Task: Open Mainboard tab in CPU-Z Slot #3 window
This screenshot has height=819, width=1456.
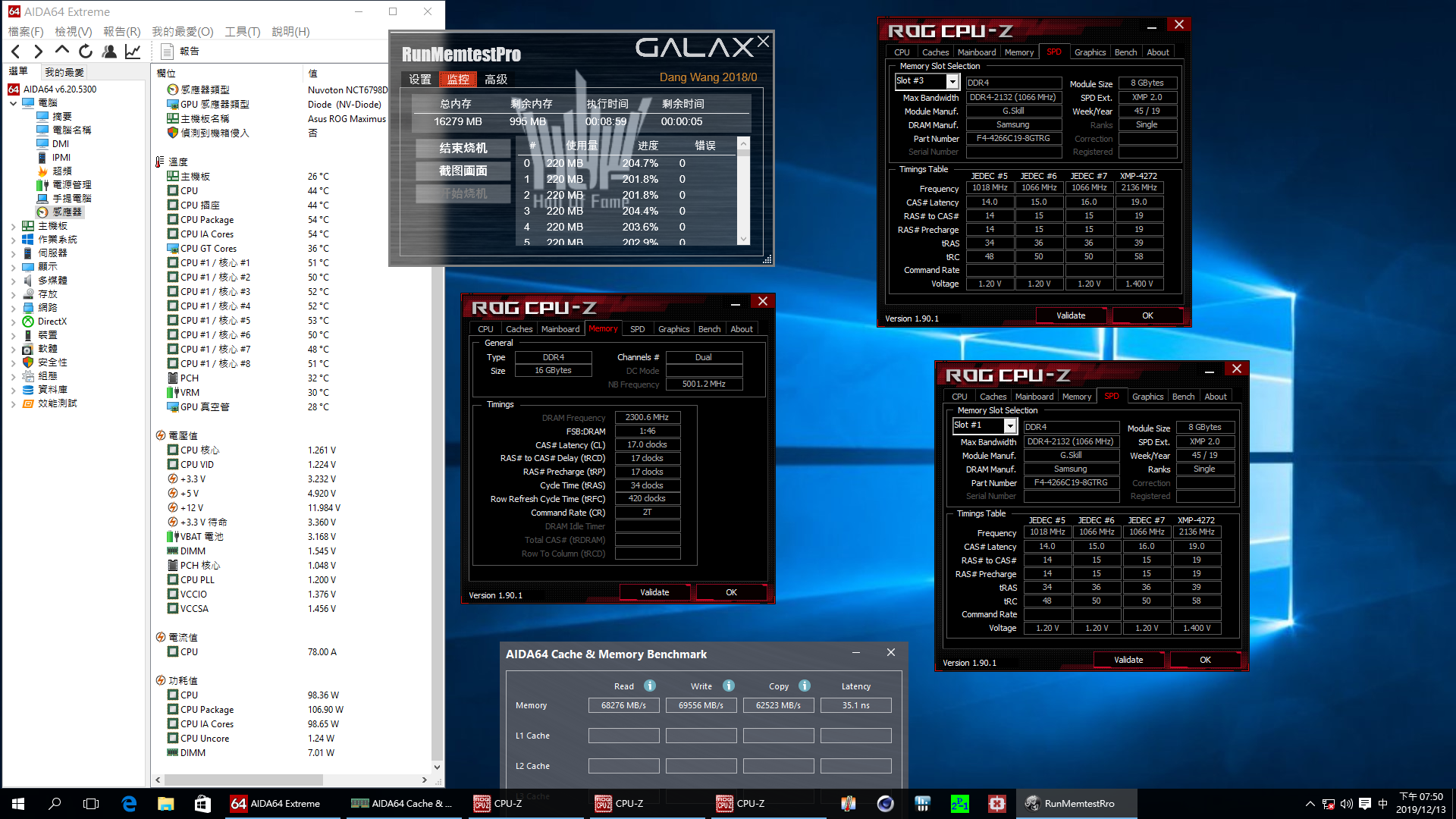Action: point(977,52)
